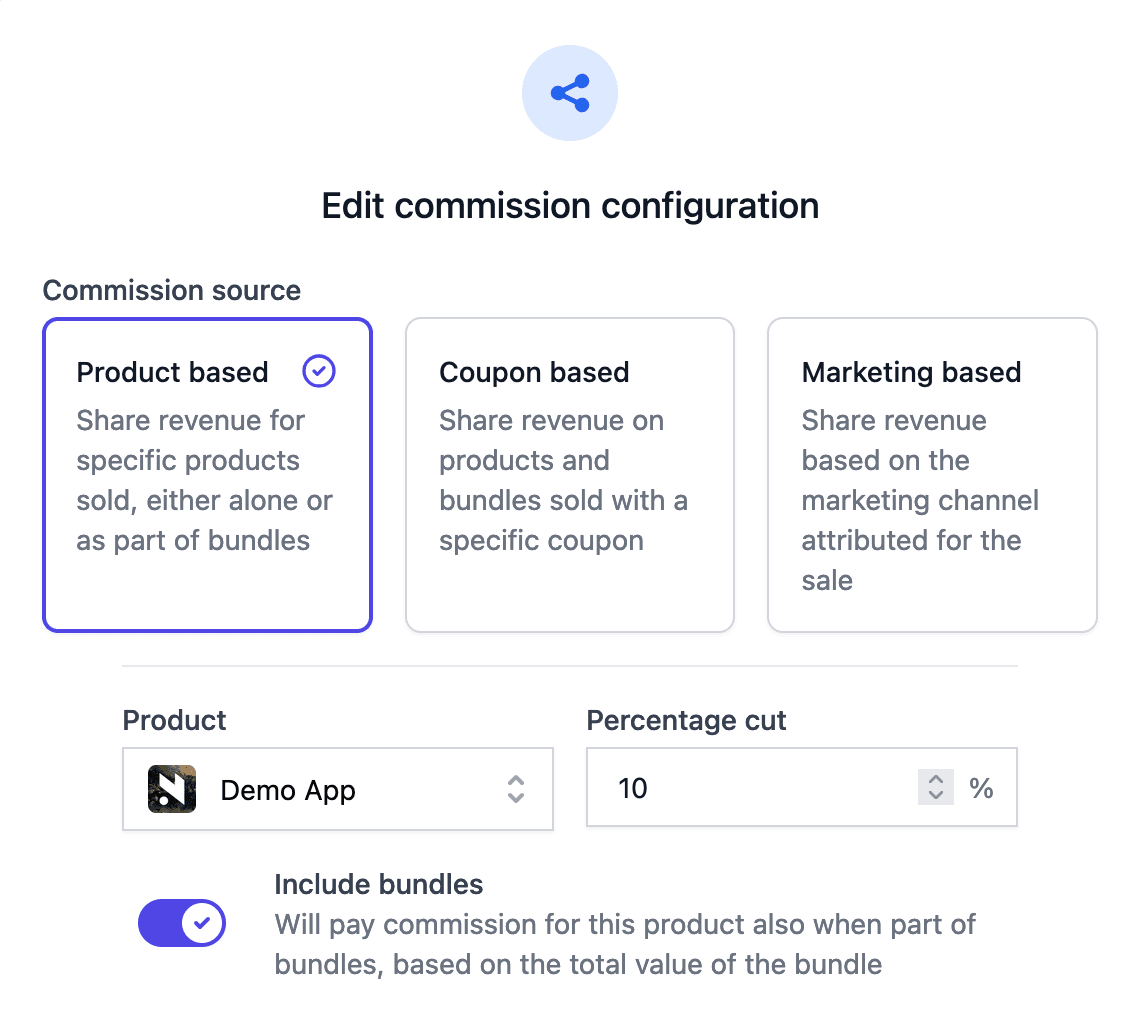Click the share icon above the title
The image size is (1138, 1018).
570,93
